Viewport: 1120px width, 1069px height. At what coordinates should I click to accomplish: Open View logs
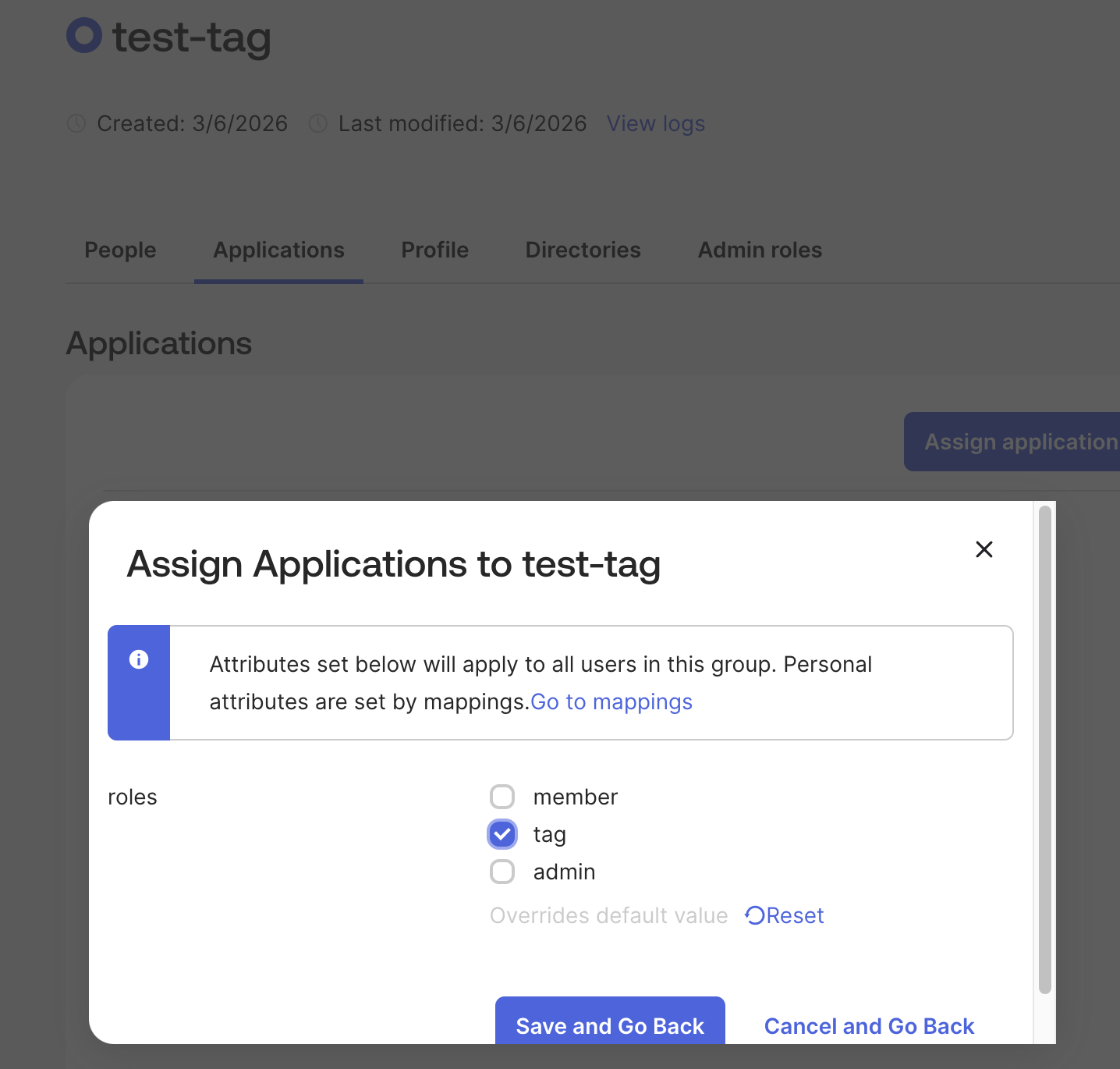click(x=655, y=123)
